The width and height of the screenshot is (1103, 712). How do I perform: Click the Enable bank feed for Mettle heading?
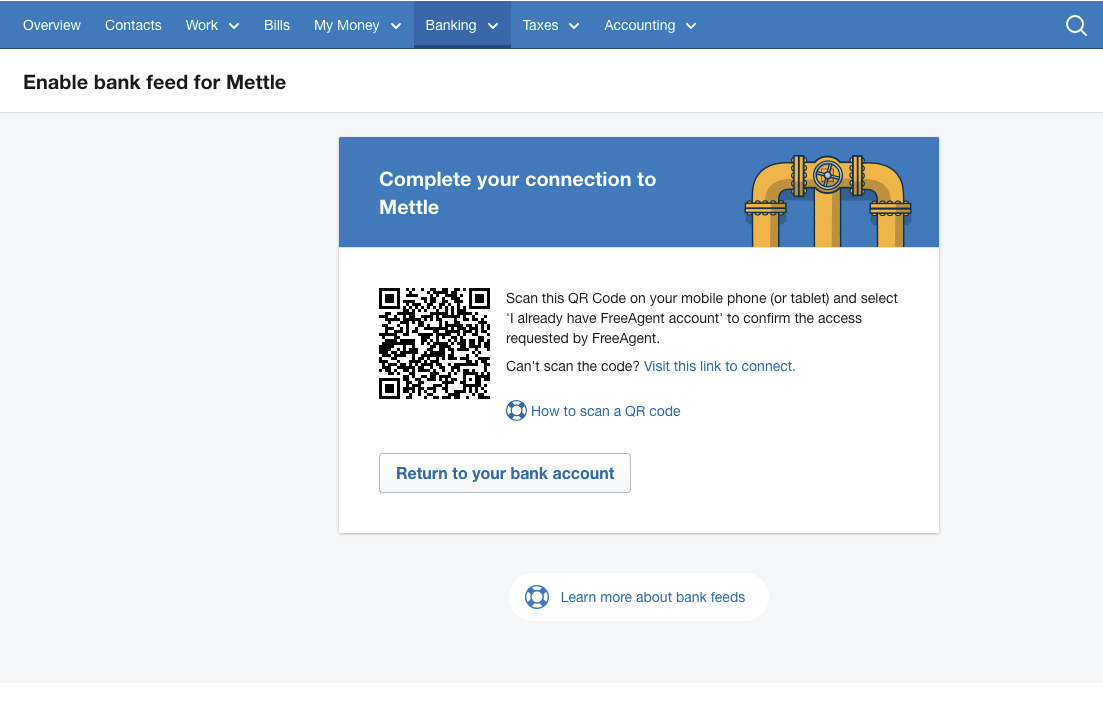point(154,82)
